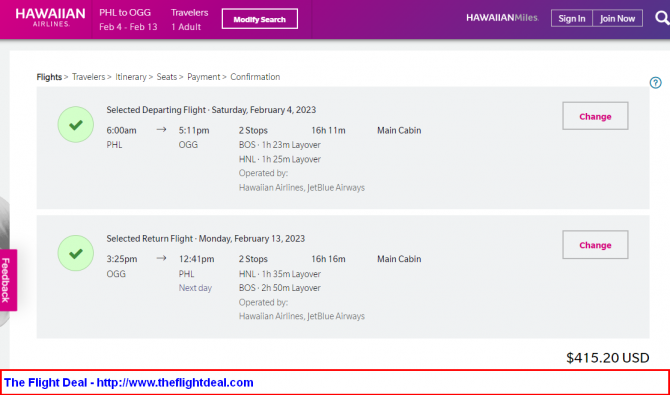Image resolution: width=670 pixels, height=395 pixels.
Task: Click the Hawaiian Airlines logo
Action: pos(50,18)
